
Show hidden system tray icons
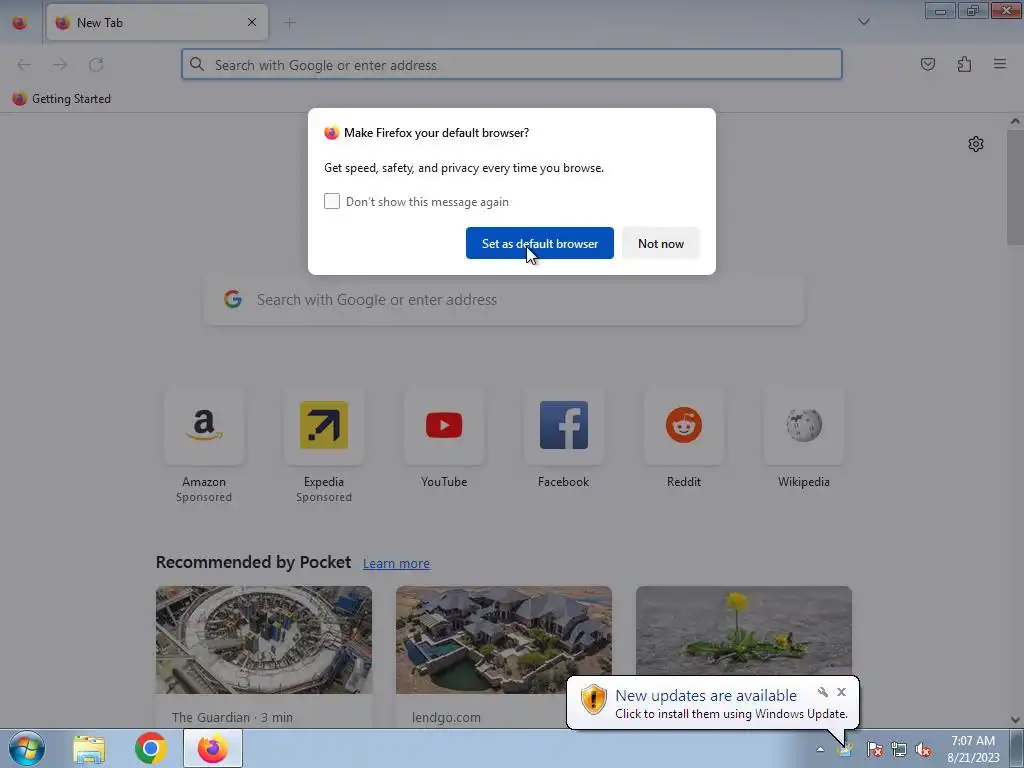tap(820, 750)
